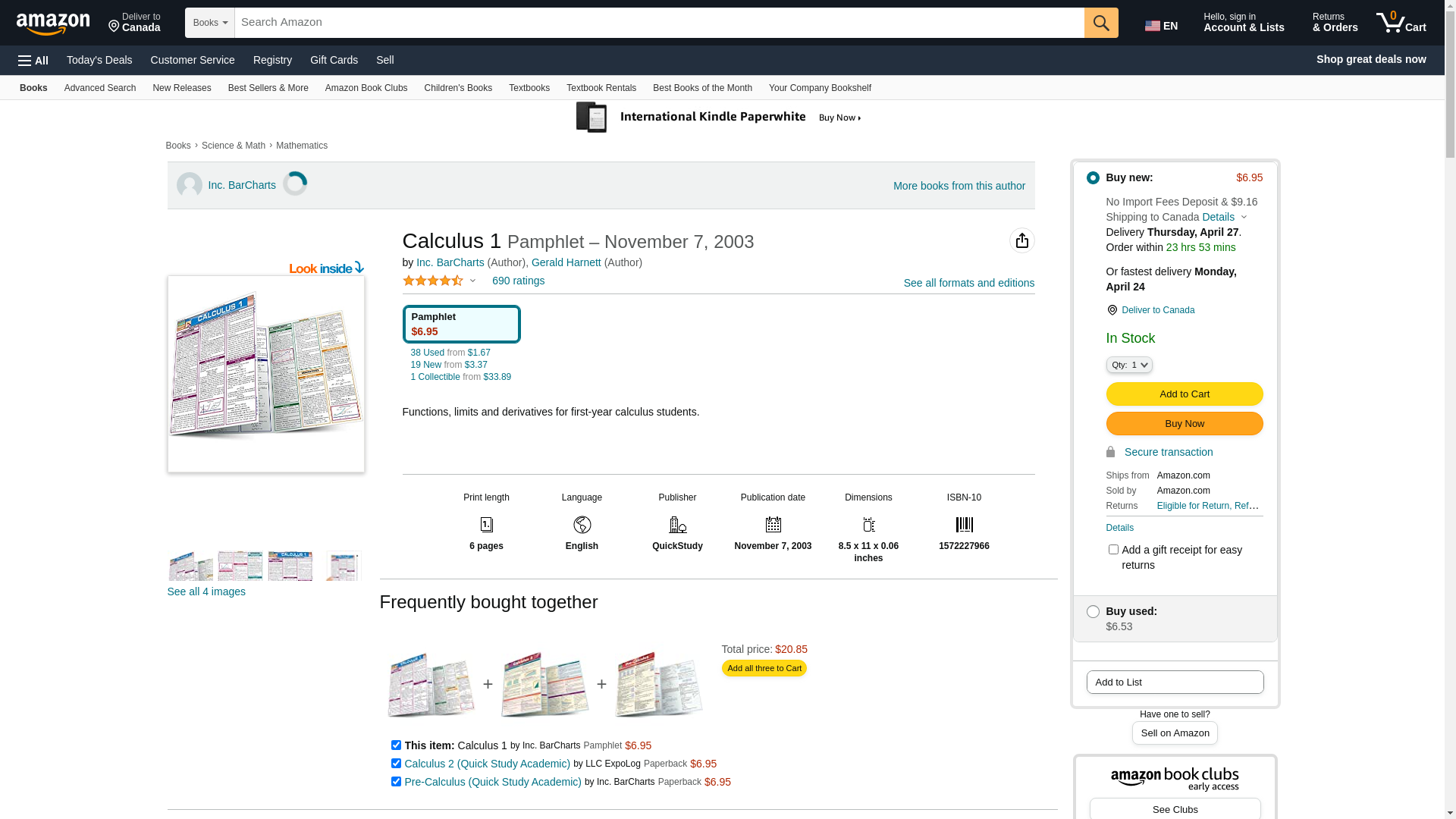Click the Inc. BarCharts author avatar
The width and height of the screenshot is (1456, 819).
[190, 186]
